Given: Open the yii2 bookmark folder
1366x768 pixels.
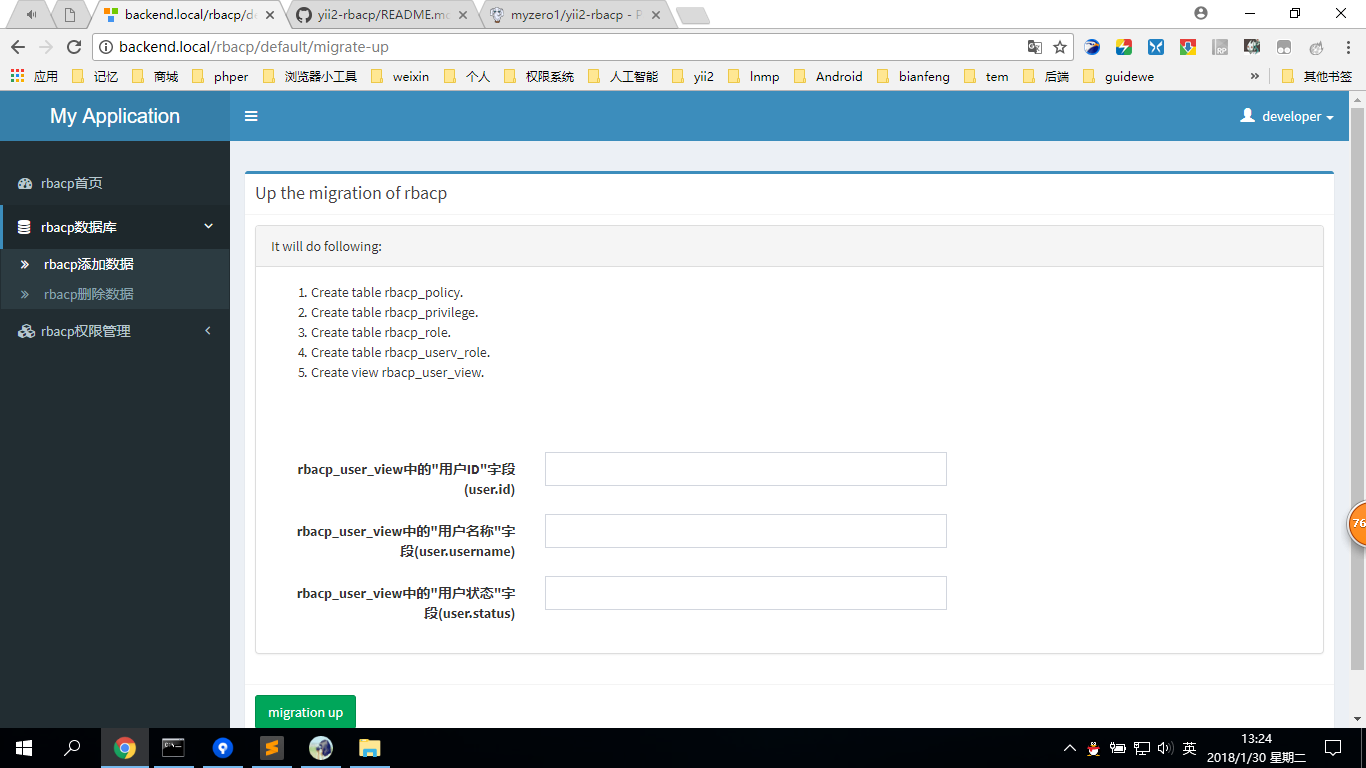Looking at the screenshot, I should coord(693,76).
